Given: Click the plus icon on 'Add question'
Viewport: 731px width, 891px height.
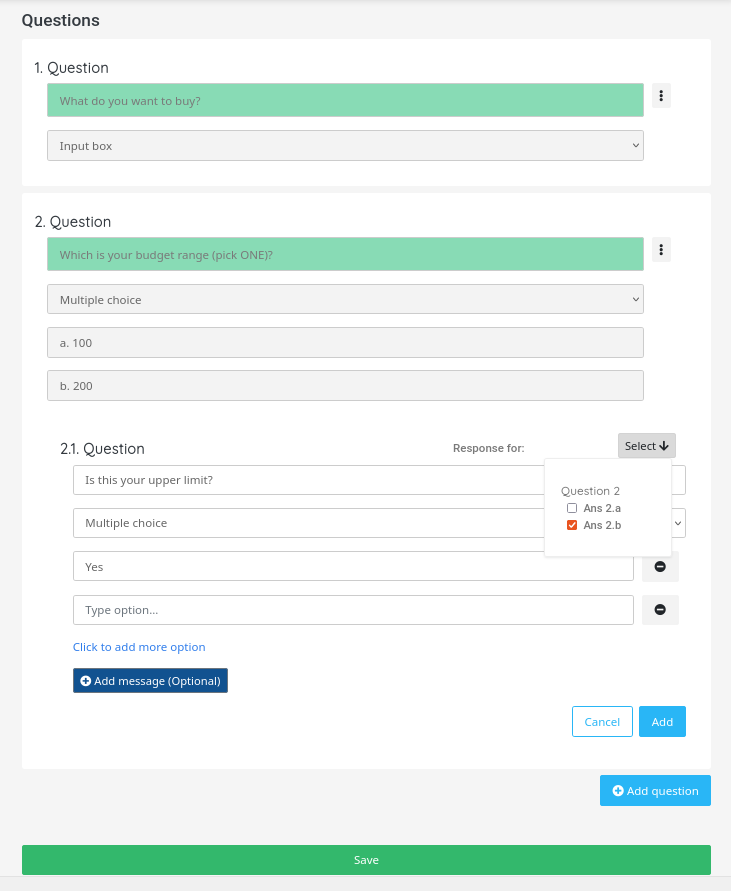Looking at the screenshot, I should point(618,790).
